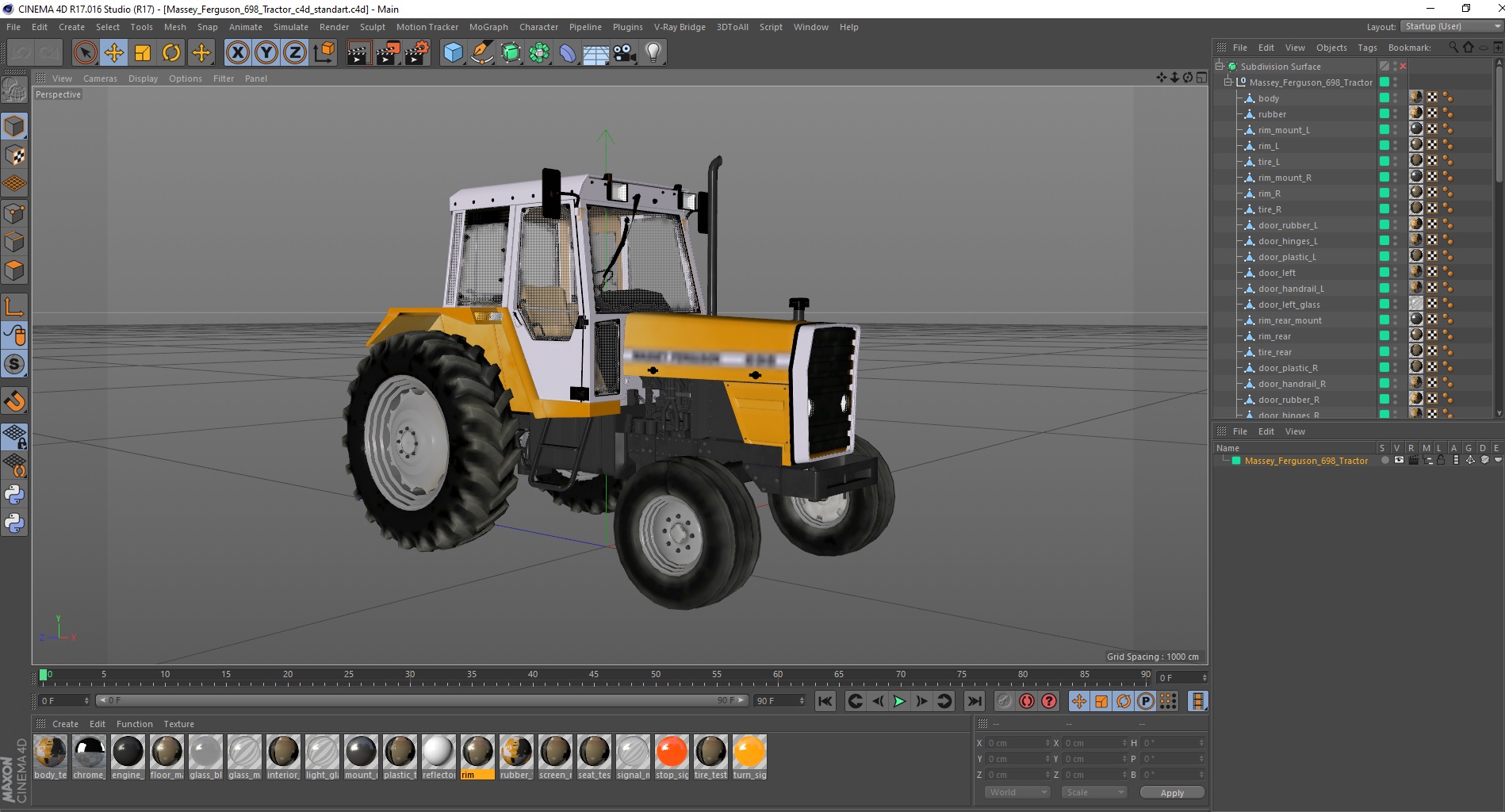
Task: Go to start of animation
Action: coord(825,701)
